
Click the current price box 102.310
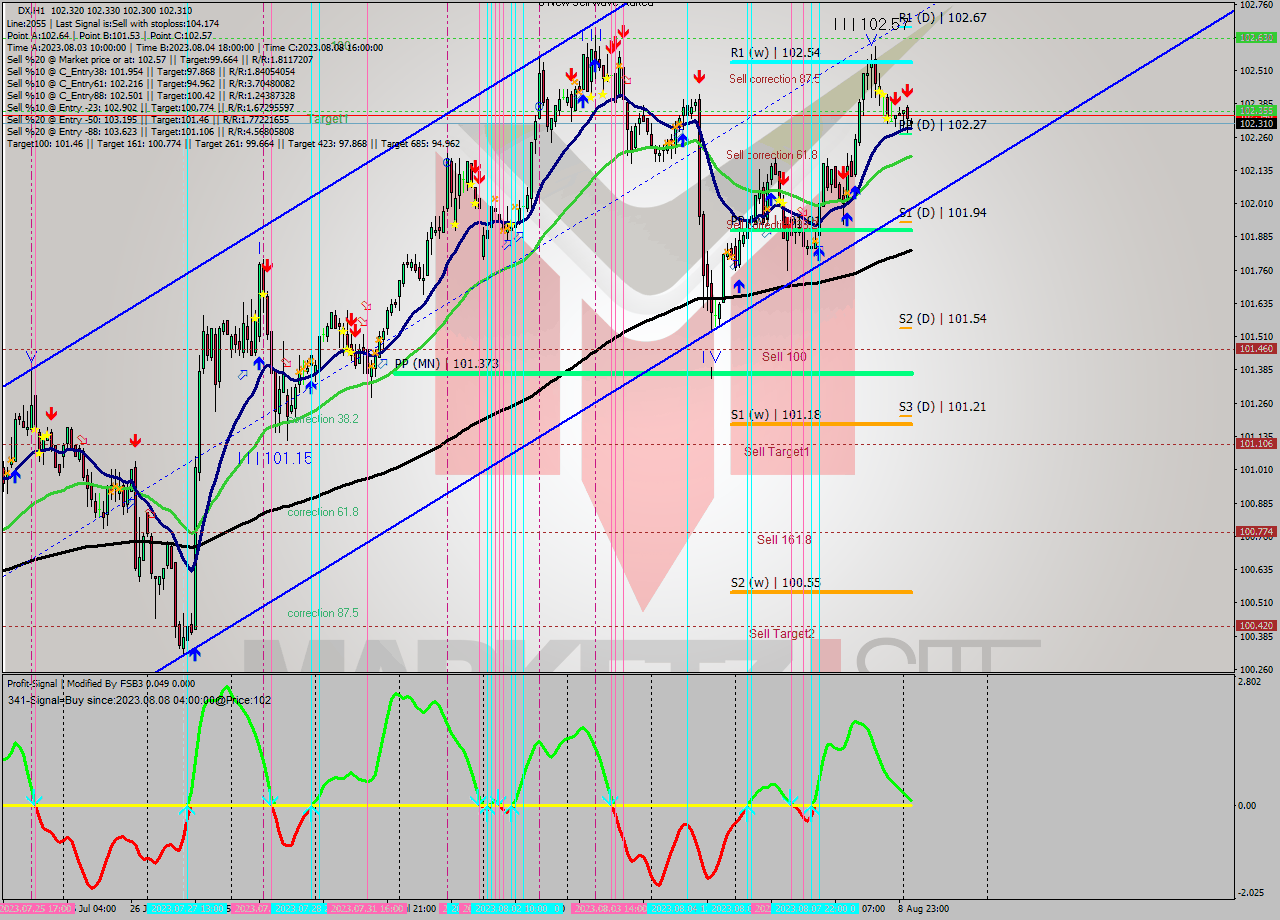(x=1257, y=124)
